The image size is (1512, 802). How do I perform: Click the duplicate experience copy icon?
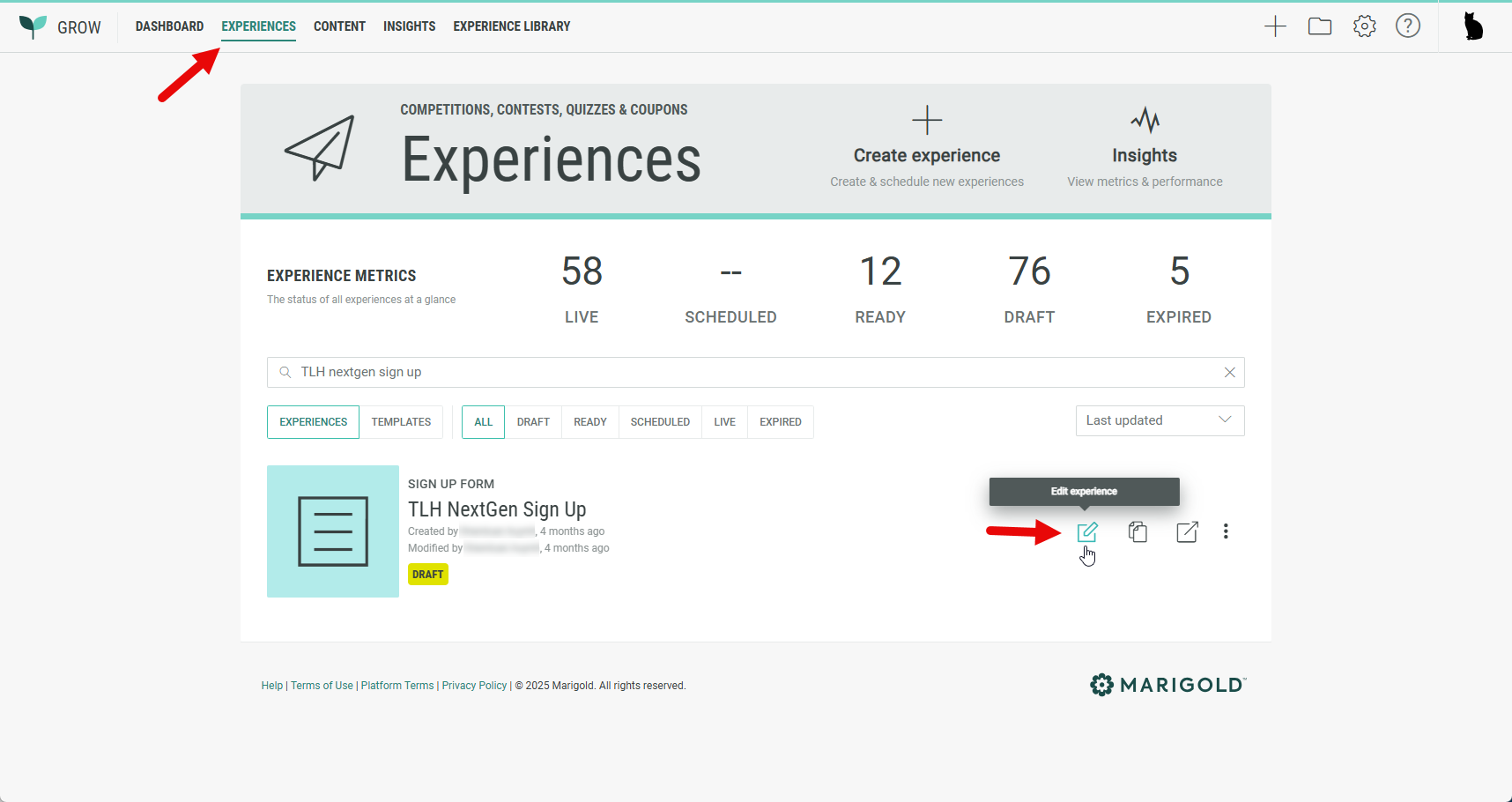[x=1138, y=531]
